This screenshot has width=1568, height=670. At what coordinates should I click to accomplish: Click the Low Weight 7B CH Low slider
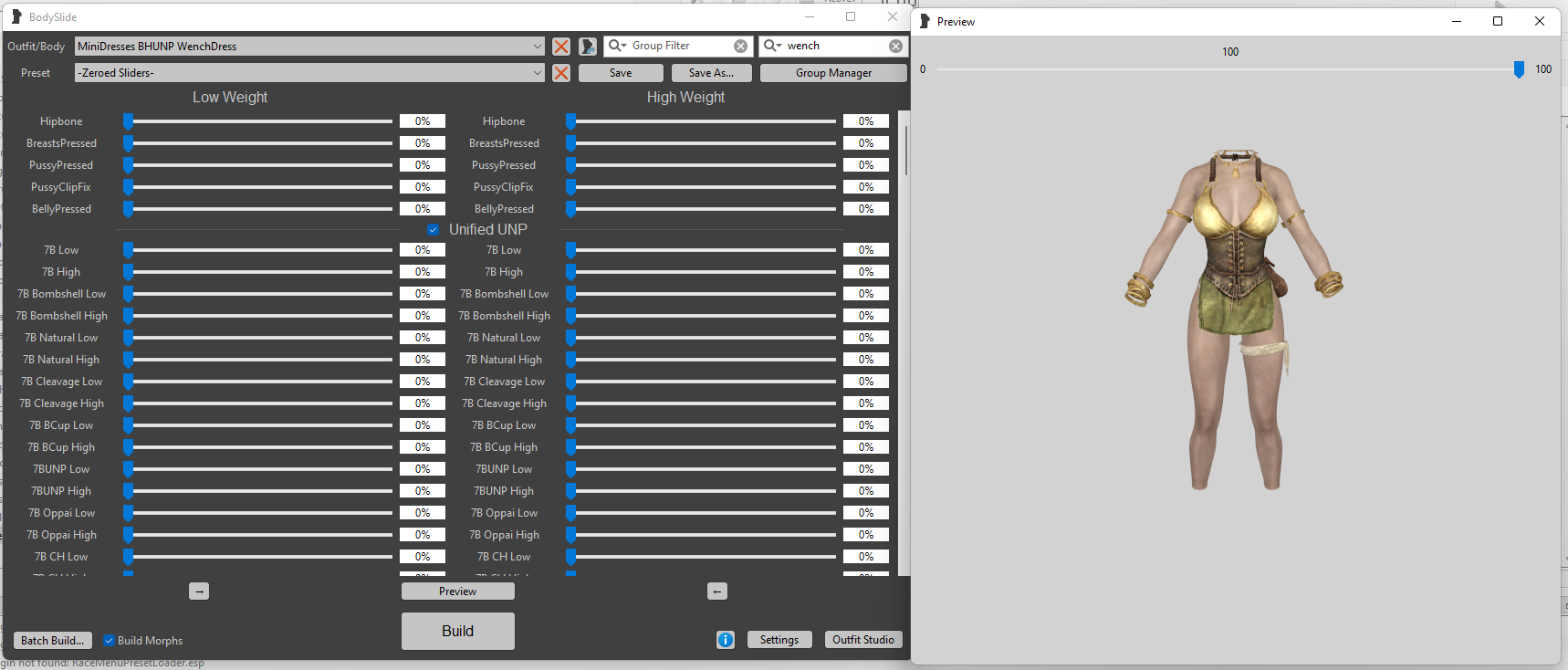point(258,557)
